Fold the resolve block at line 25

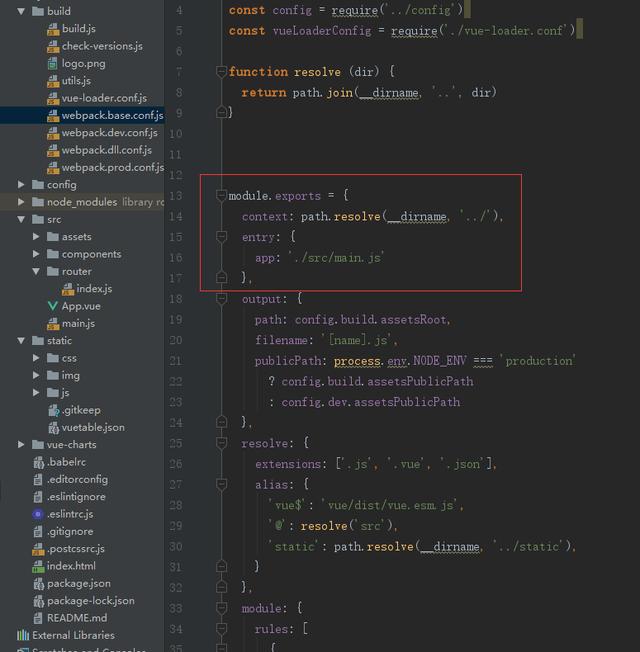click(221, 443)
